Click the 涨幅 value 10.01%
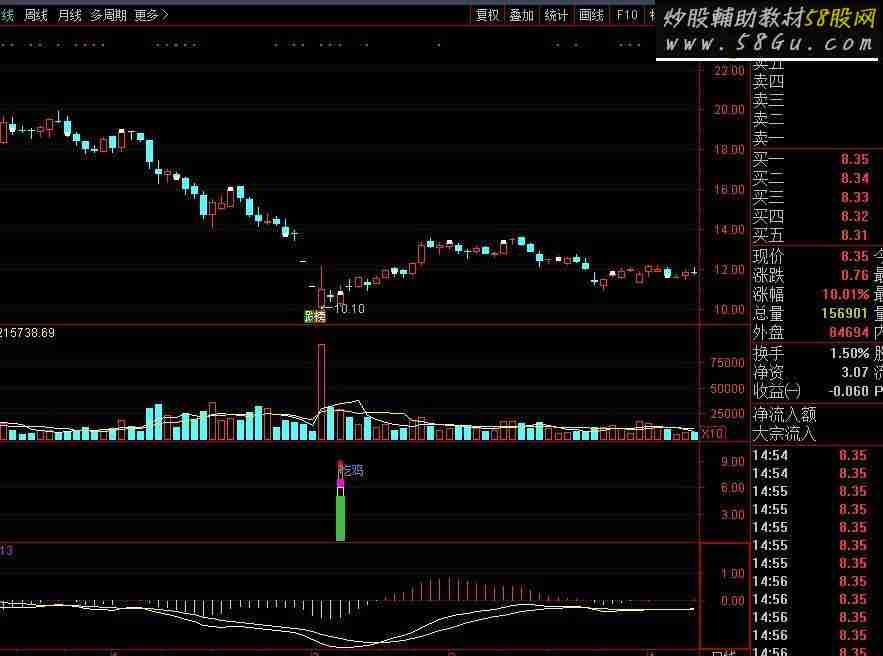 pyautogui.click(x=846, y=294)
